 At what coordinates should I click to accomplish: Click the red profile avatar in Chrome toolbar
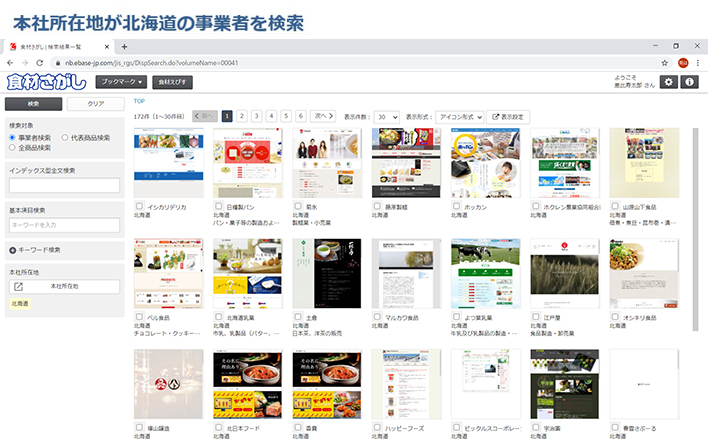[683, 63]
